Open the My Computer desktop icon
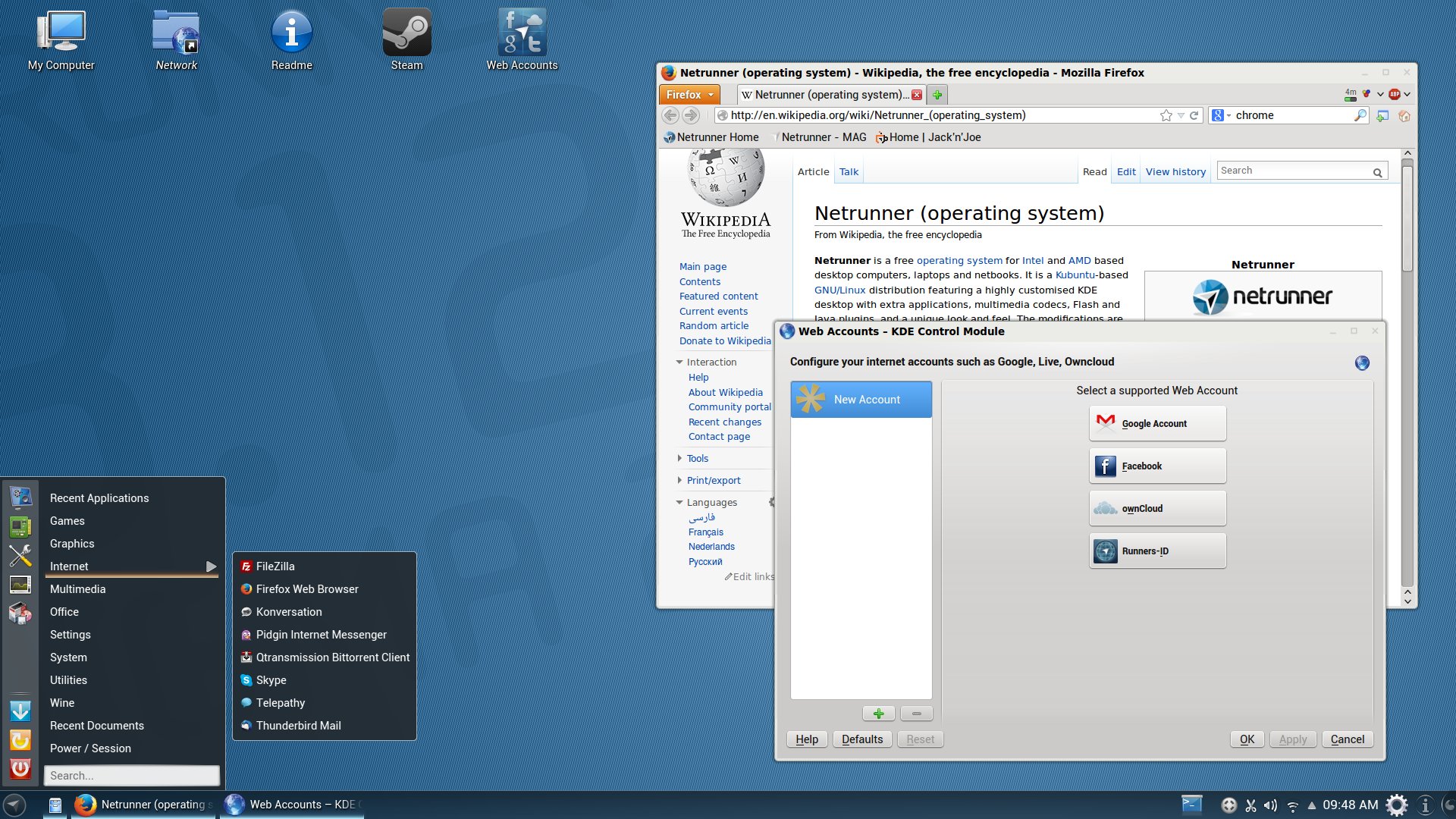 click(x=61, y=40)
